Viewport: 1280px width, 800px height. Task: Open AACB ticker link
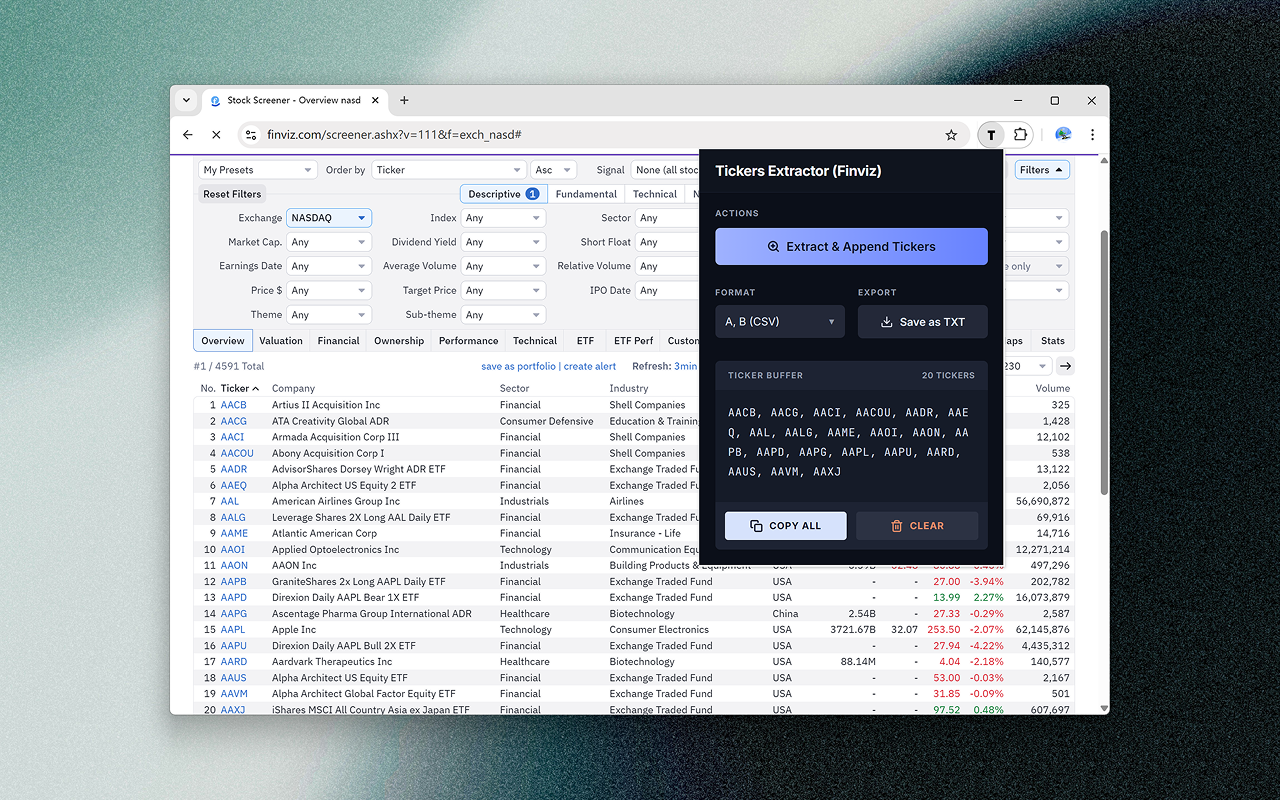tap(233, 405)
